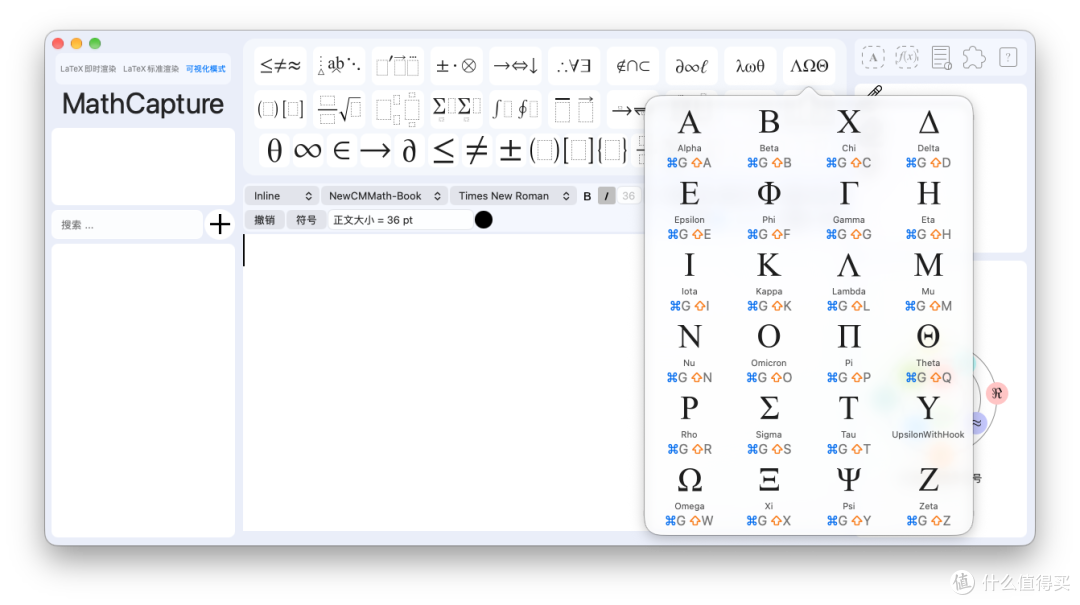
Task: Insert the right arrow quick symbol
Action: pos(375,150)
